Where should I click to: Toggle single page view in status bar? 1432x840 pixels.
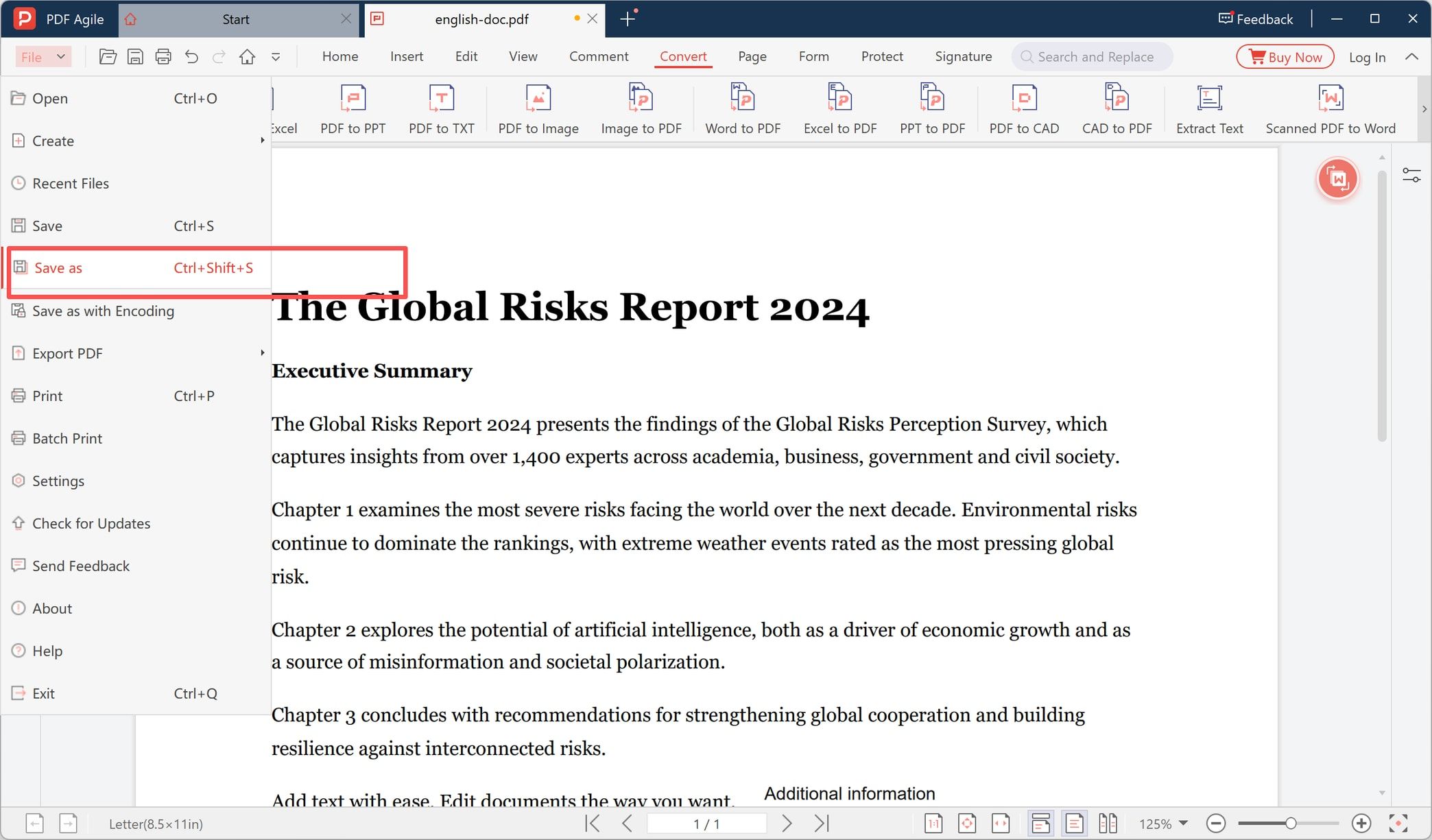pyautogui.click(x=1074, y=824)
